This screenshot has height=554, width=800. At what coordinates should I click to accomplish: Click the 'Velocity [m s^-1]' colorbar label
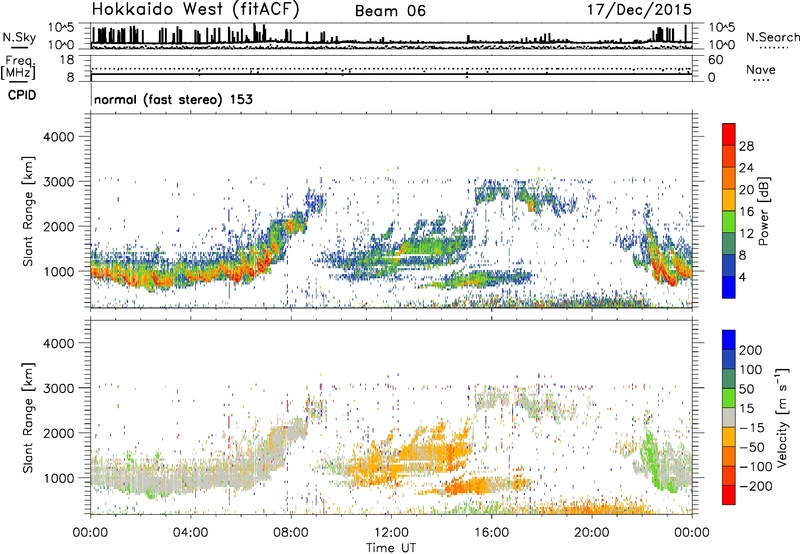click(782, 417)
